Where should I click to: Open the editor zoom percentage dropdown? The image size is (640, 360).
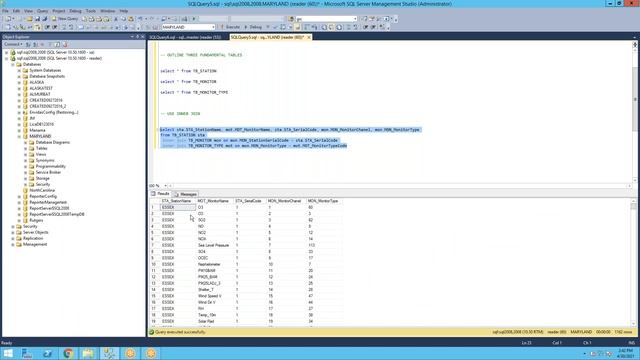(x=165, y=186)
